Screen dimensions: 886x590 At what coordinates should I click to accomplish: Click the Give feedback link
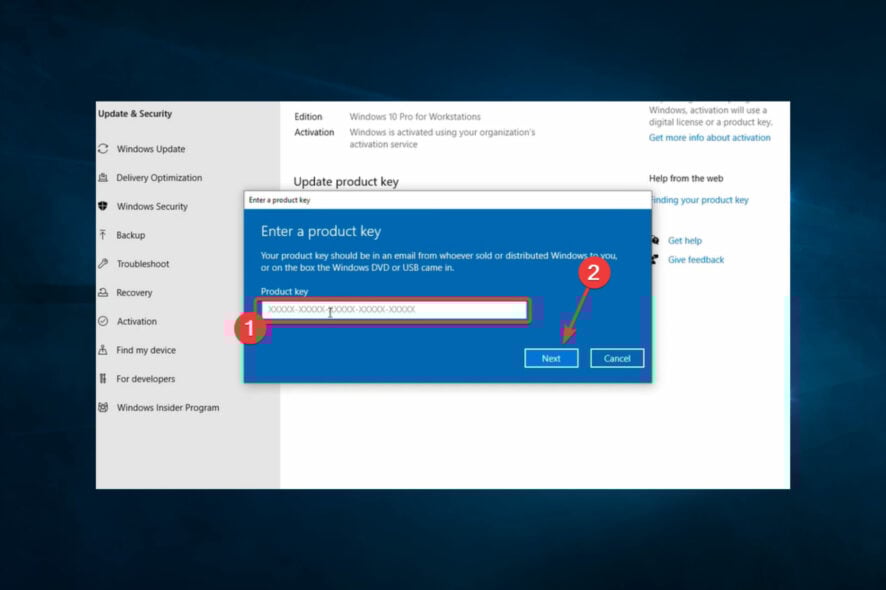(x=696, y=260)
